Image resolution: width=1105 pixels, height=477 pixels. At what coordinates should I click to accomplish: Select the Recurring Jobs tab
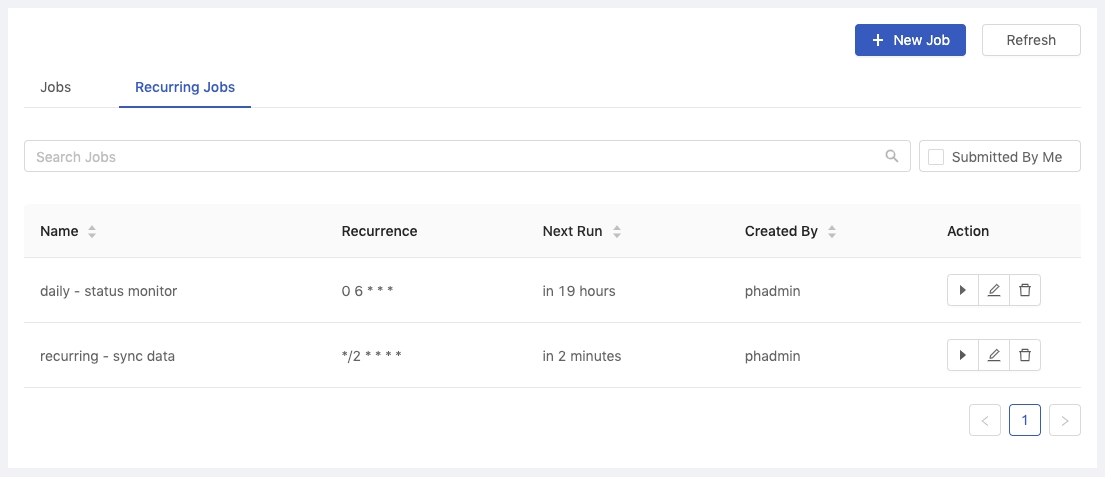coord(185,87)
